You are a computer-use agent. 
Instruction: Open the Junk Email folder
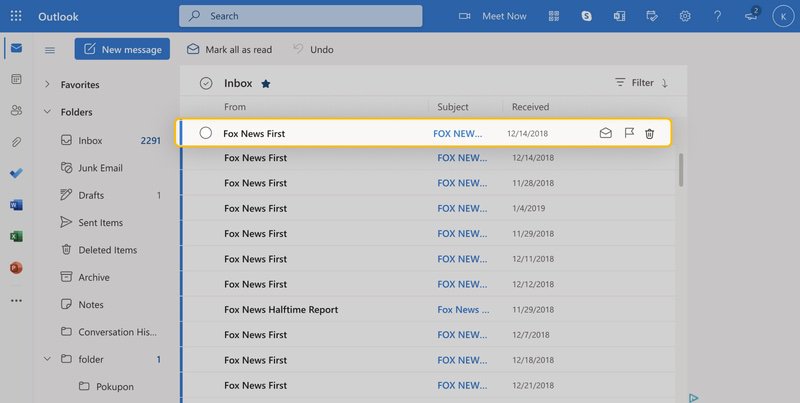tap(110, 168)
